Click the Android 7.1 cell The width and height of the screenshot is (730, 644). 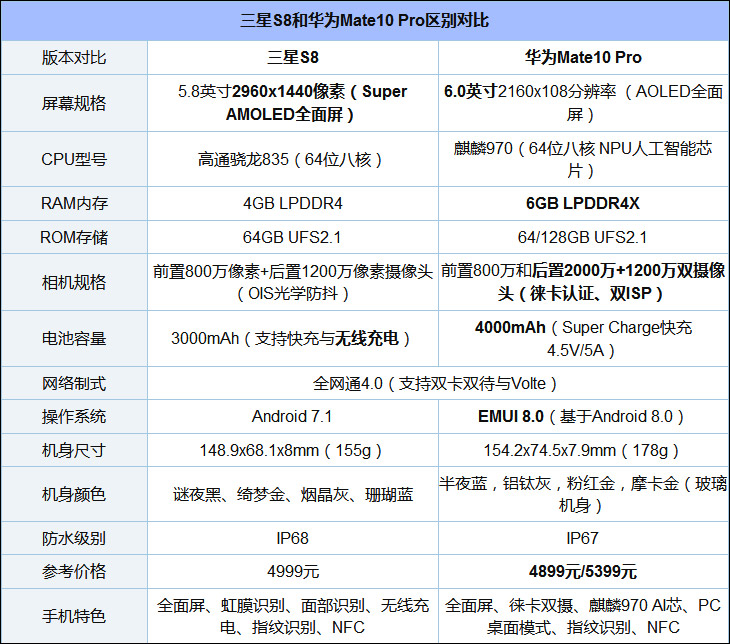pos(293,416)
